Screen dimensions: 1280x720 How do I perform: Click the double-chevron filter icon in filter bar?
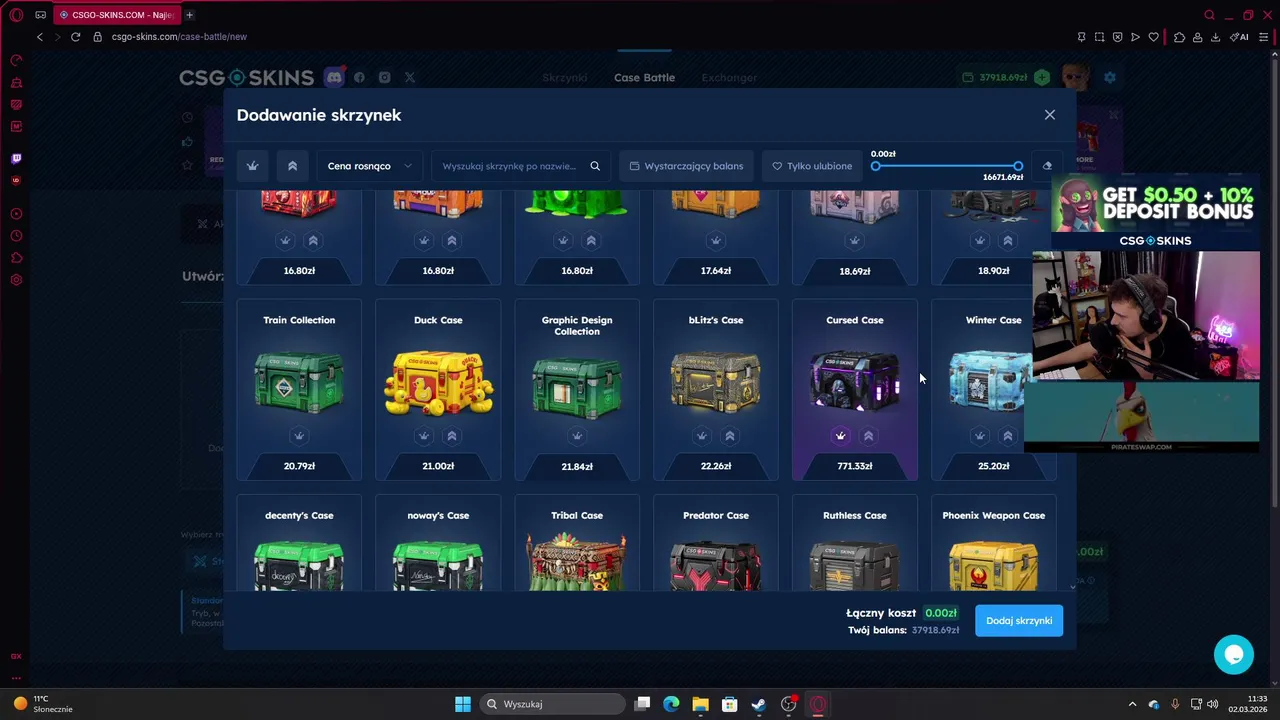click(292, 166)
